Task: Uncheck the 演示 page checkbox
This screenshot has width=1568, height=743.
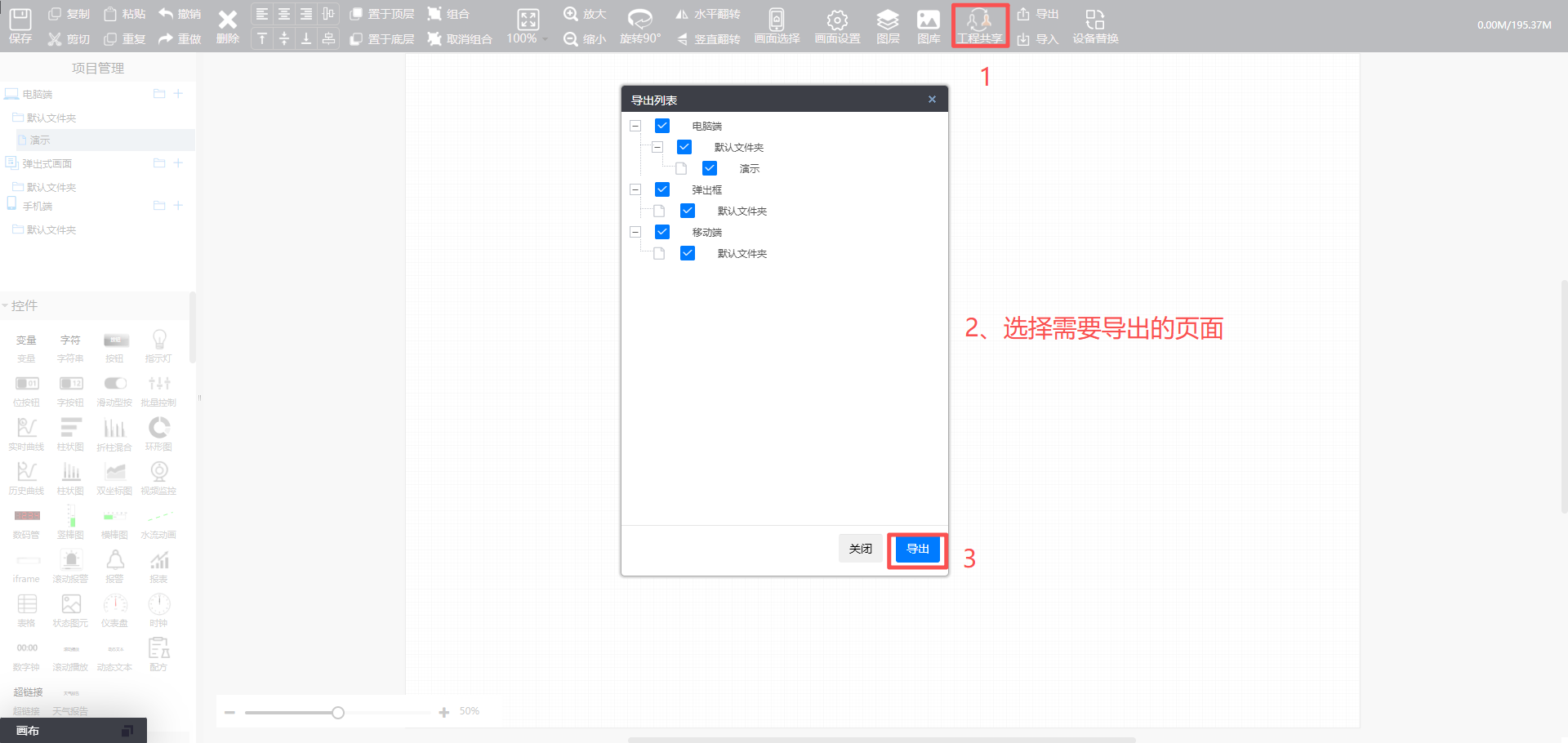Action: tap(710, 168)
